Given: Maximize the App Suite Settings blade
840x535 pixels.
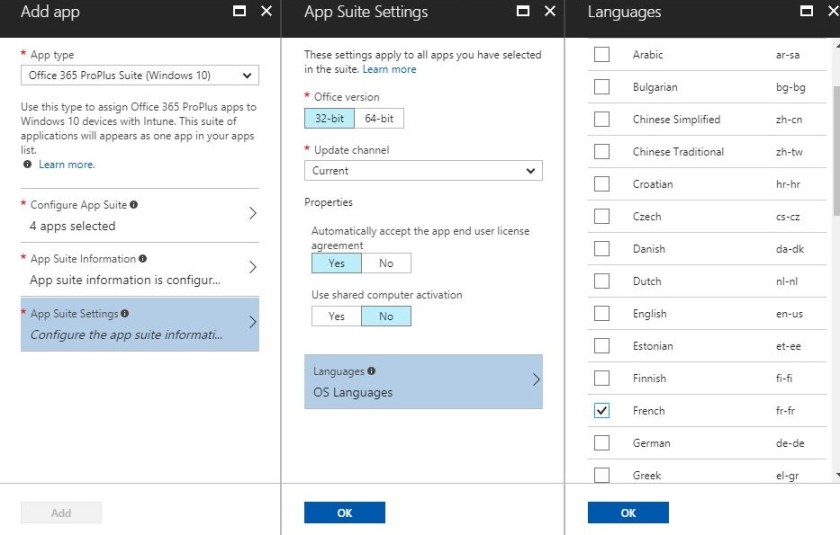Looking at the screenshot, I should [x=523, y=11].
